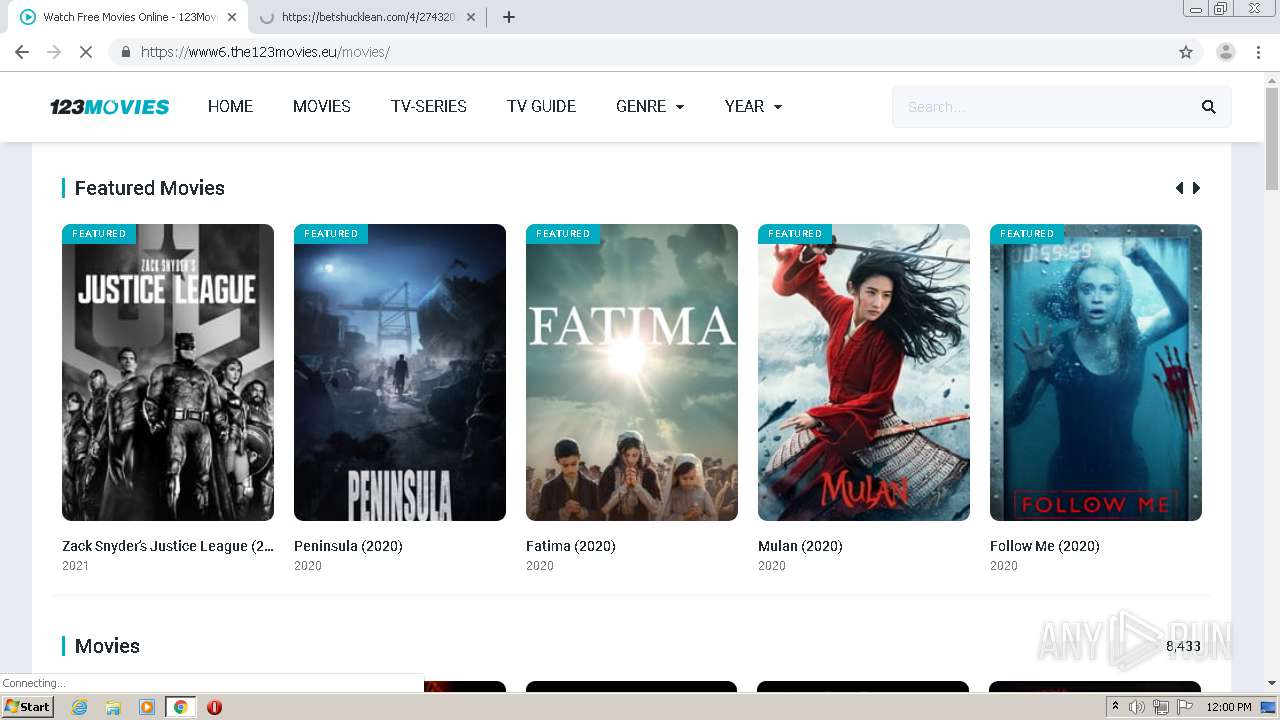Go to the TV-SERIES section
Image resolution: width=1280 pixels, height=720 pixels.
429,106
